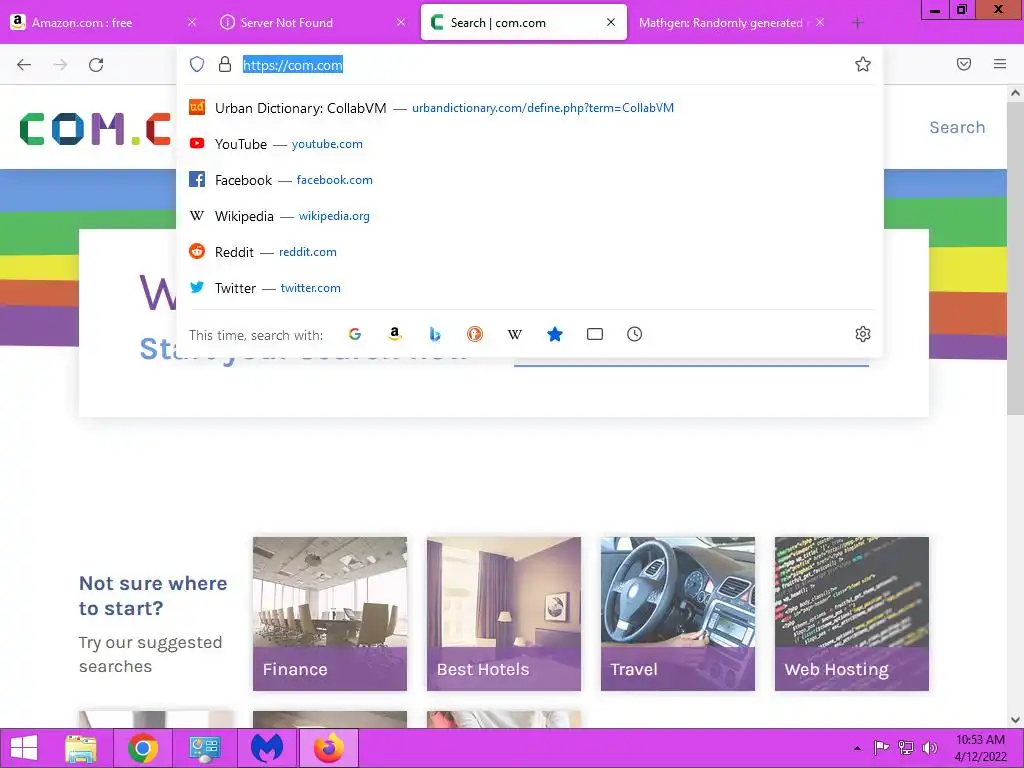
Task: Click the Search link on com.com page
Action: tap(957, 127)
